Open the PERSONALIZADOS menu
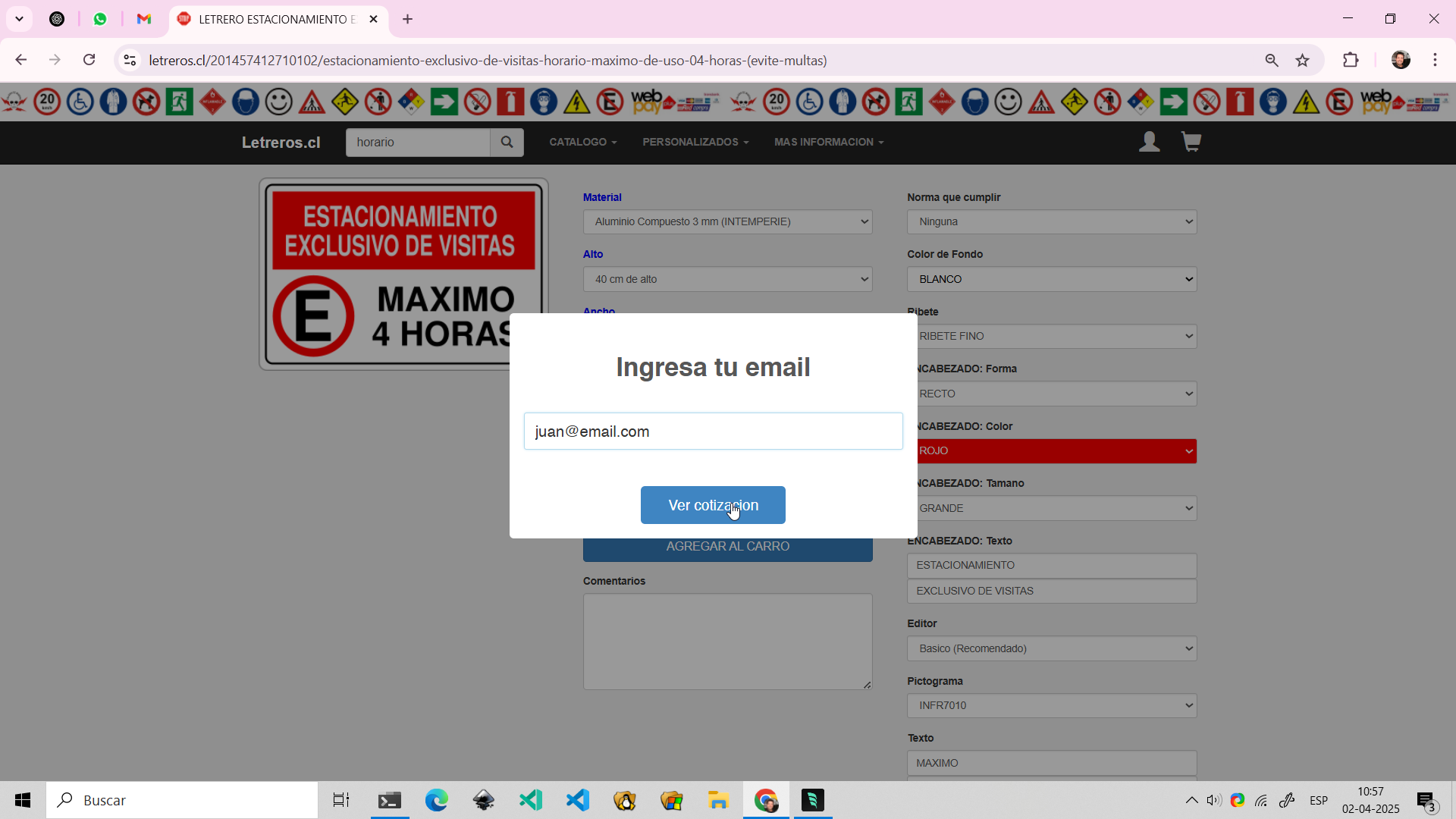This screenshot has width=1456, height=819. (x=695, y=142)
